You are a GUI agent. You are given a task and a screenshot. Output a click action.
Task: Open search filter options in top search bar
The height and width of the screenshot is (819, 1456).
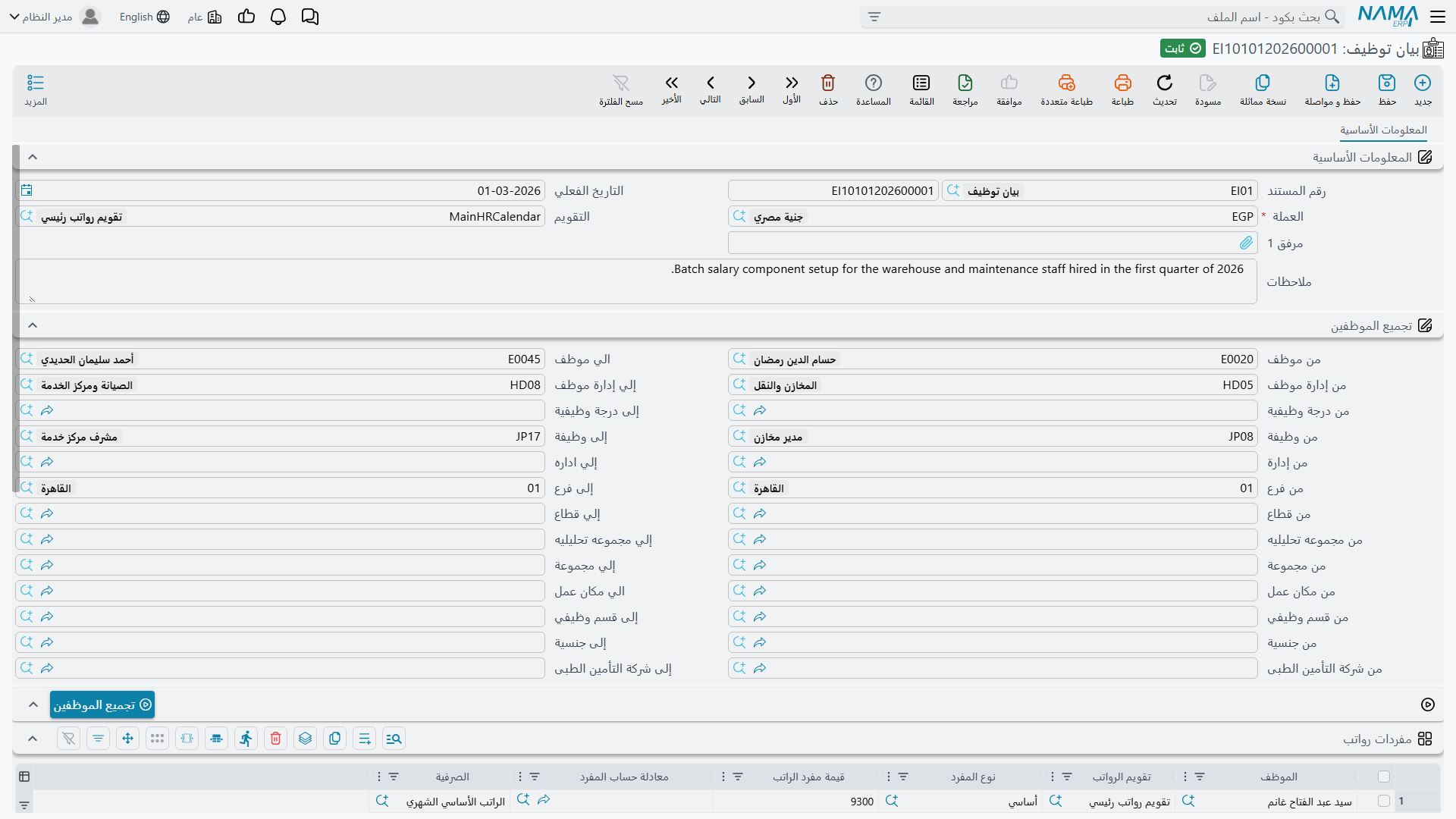click(x=874, y=17)
